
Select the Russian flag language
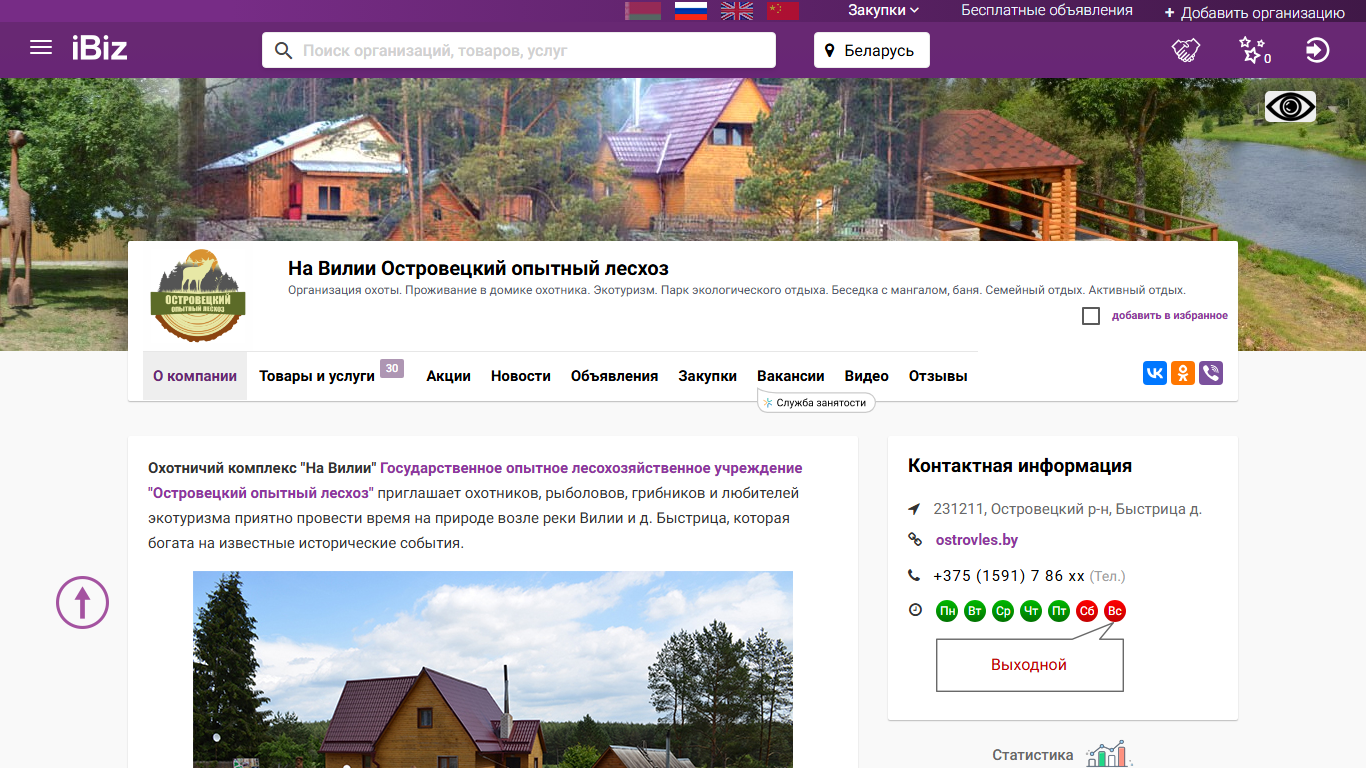(691, 11)
